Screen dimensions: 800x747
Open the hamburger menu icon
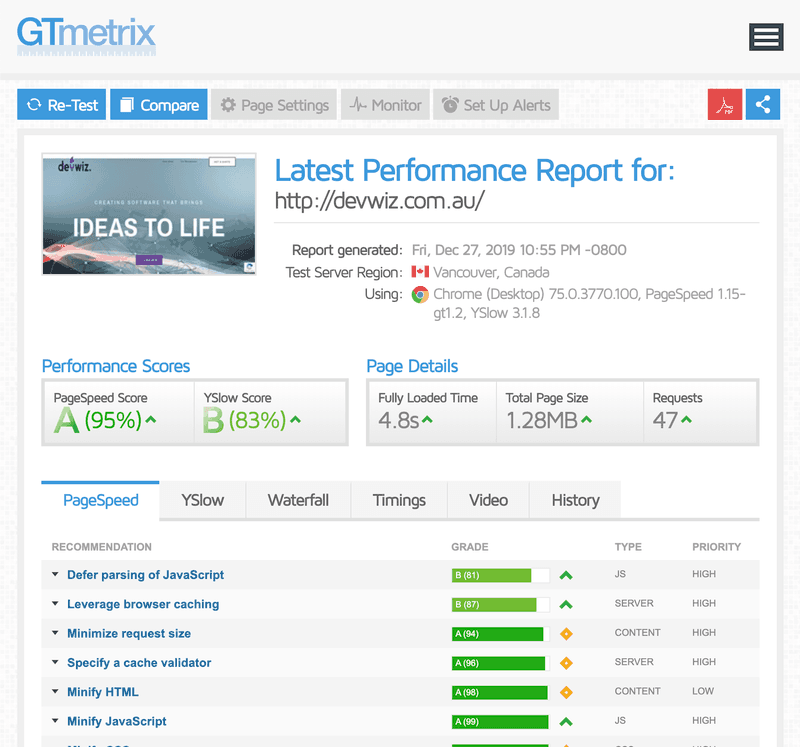click(766, 37)
